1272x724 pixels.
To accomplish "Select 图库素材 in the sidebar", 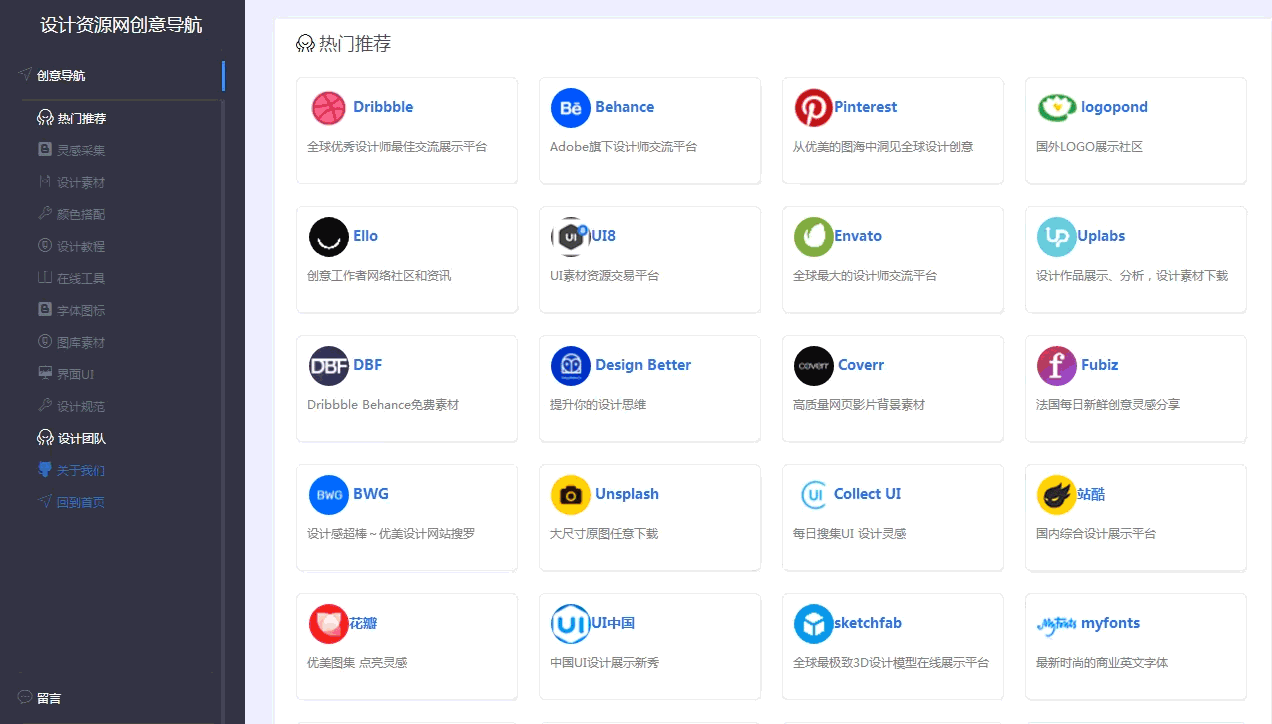I will (x=81, y=342).
